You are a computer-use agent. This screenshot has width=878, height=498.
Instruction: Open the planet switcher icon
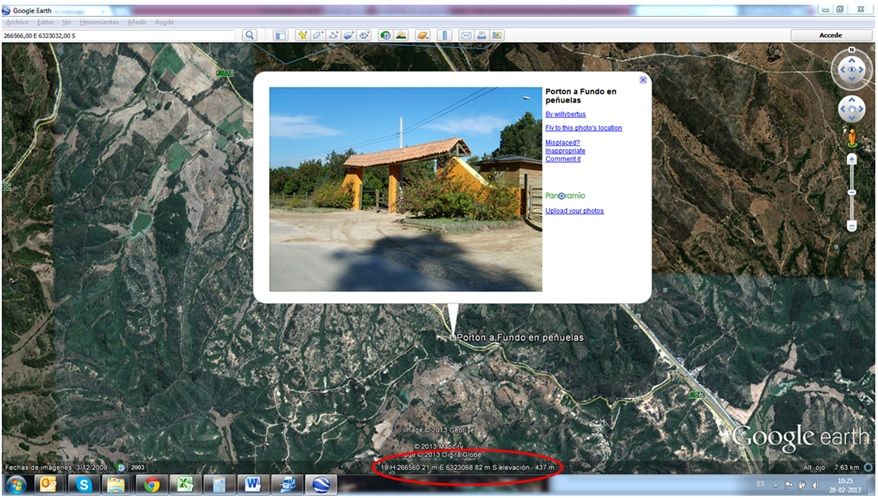coord(423,35)
